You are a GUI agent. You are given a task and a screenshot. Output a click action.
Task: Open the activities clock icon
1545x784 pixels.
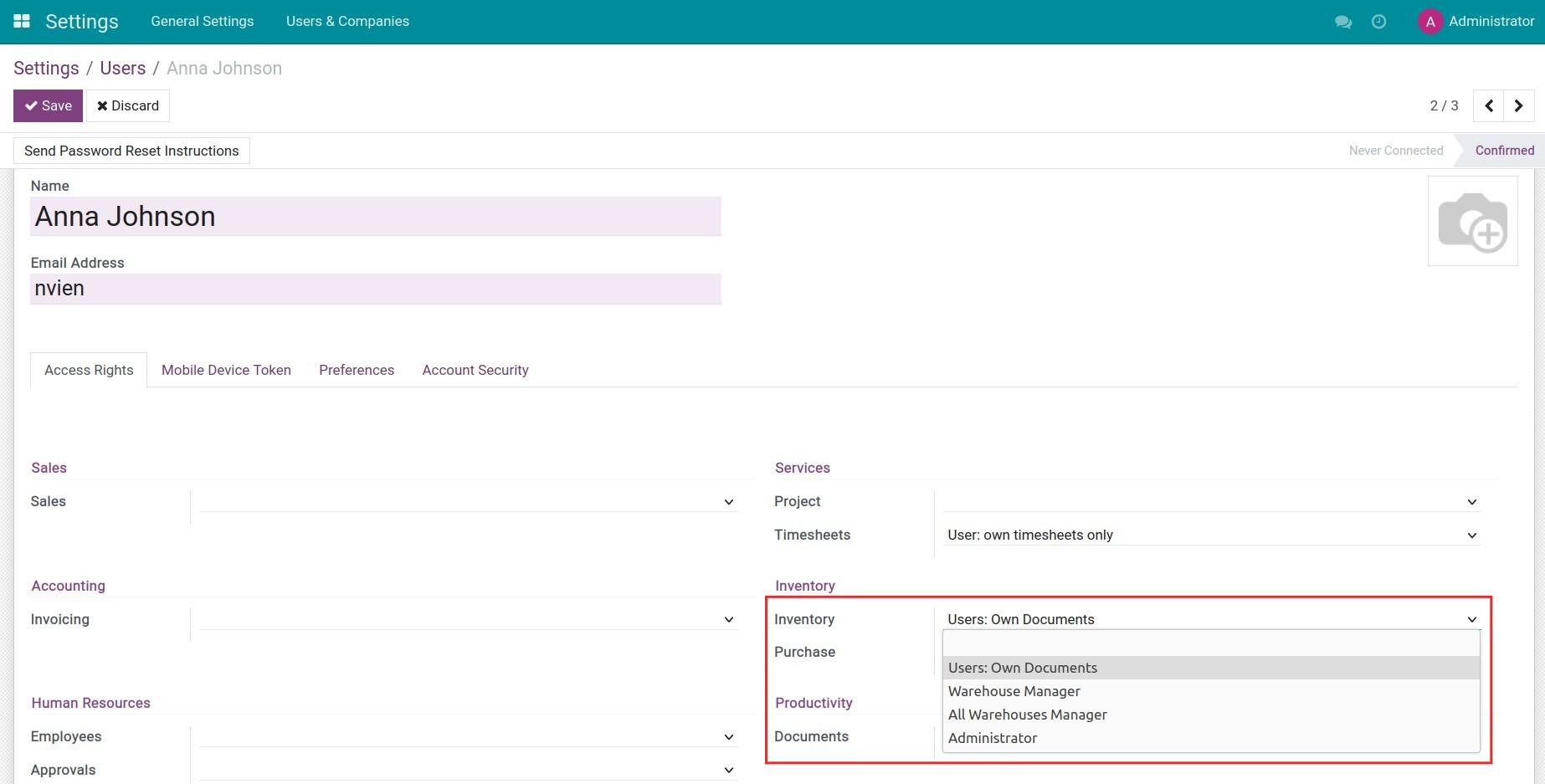coord(1378,23)
